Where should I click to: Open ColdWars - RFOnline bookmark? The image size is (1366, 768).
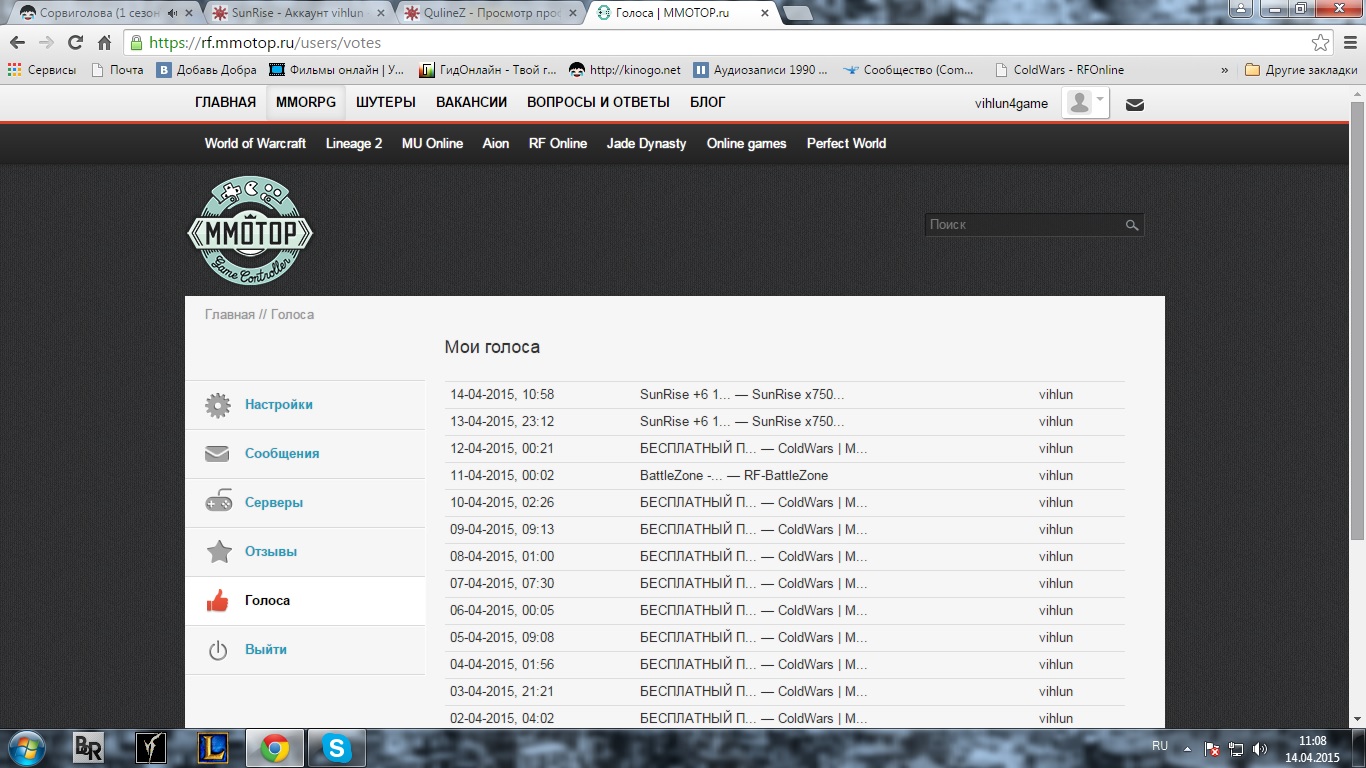[1060, 70]
